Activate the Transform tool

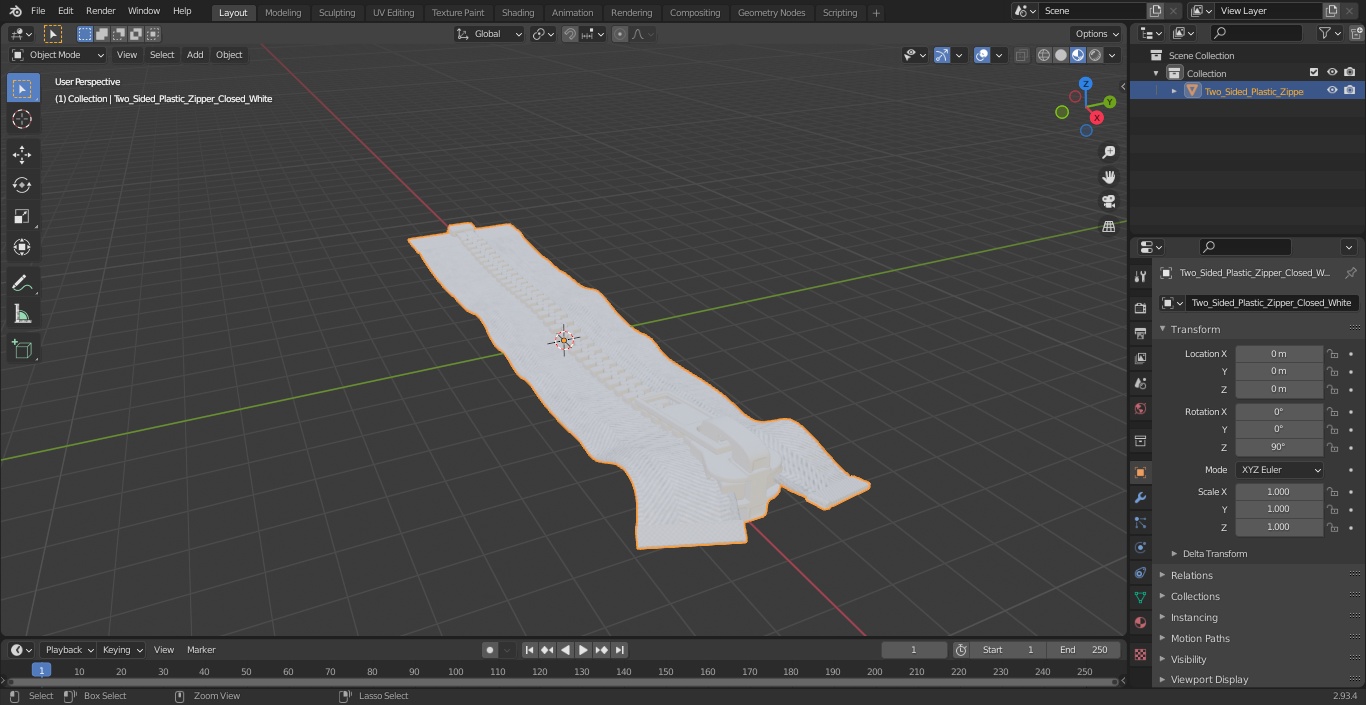pyautogui.click(x=22, y=247)
